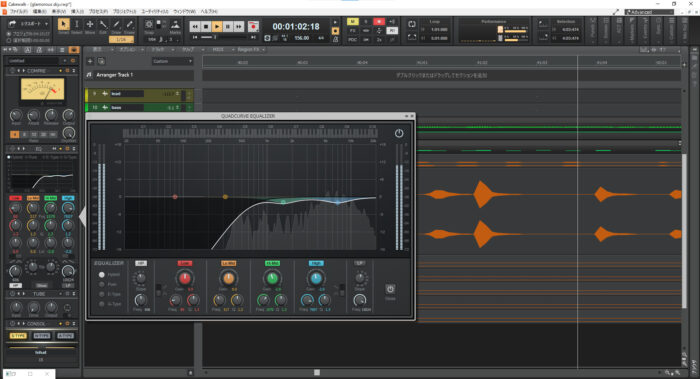Screen dimensions: 700x379
Task: Click the add track folder icon
Action: coord(101,61)
